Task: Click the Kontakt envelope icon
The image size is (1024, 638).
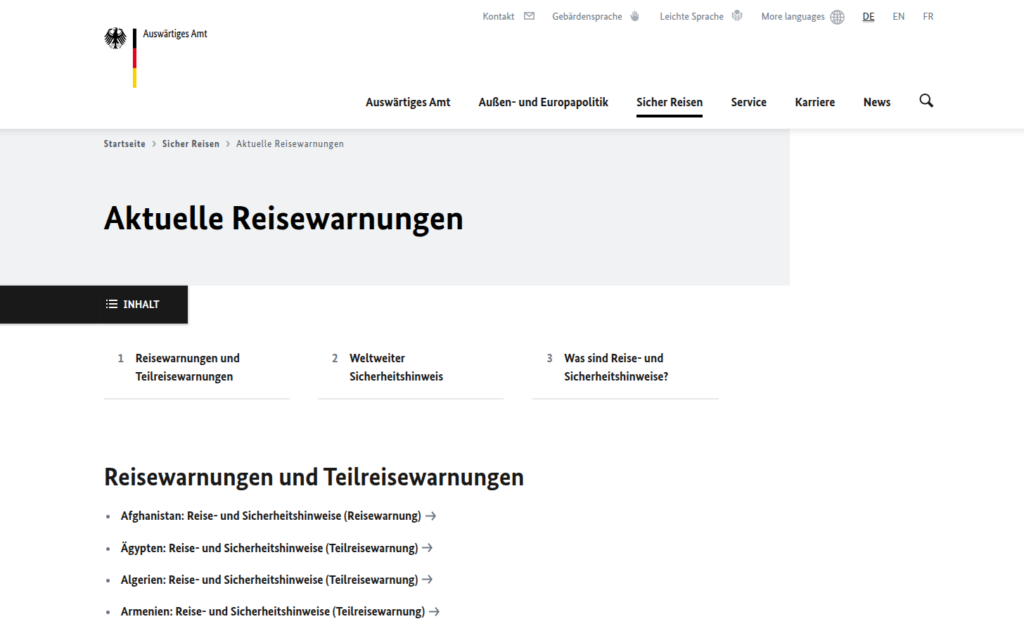Action: [x=529, y=16]
